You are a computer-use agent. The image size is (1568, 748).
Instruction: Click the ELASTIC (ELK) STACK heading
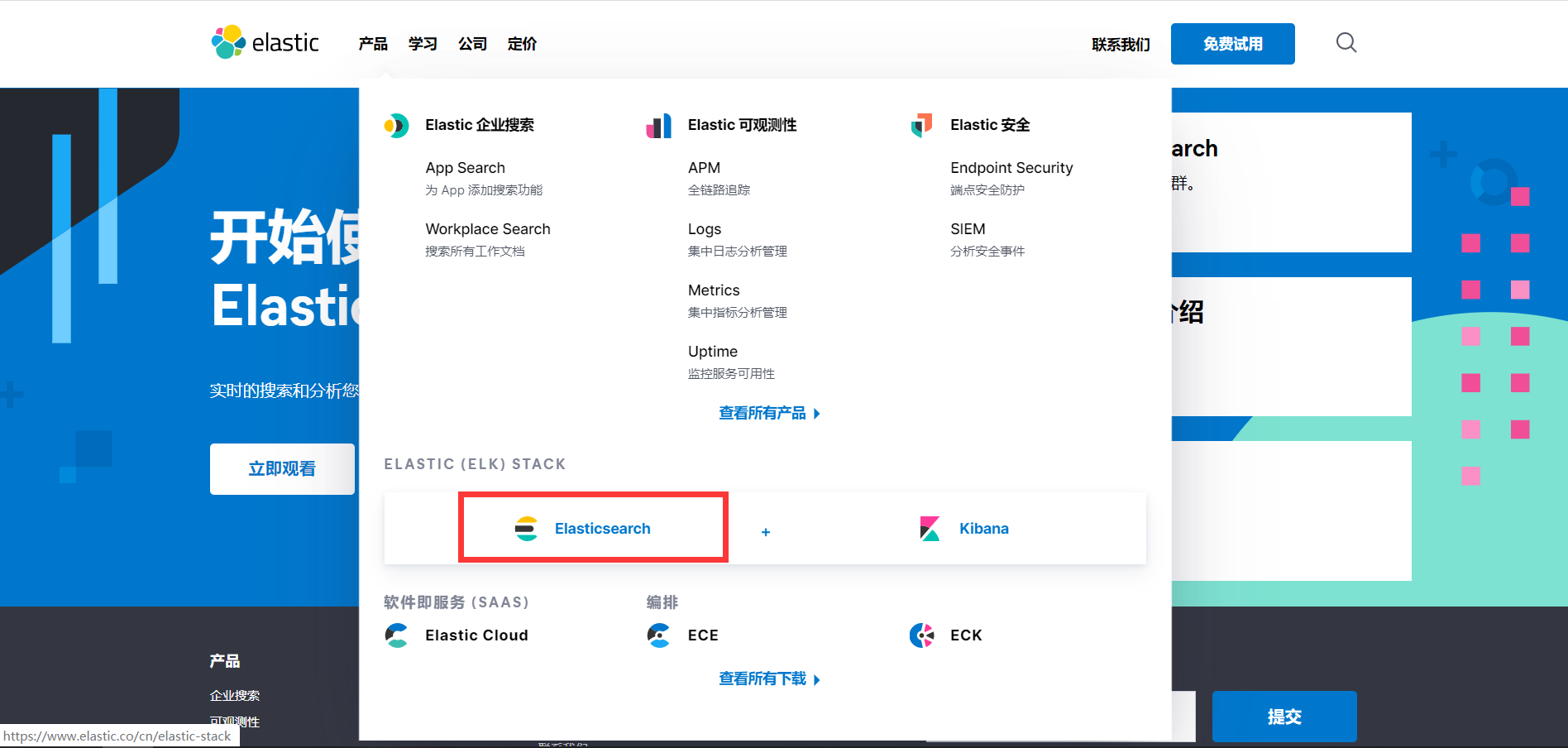[x=475, y=464]
